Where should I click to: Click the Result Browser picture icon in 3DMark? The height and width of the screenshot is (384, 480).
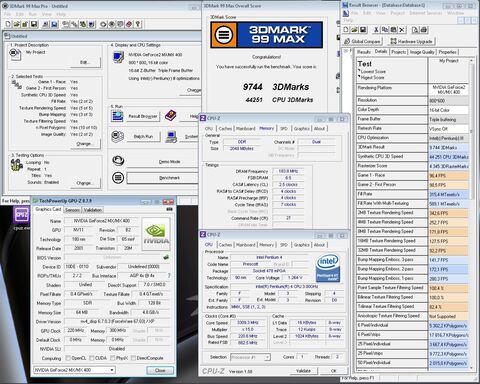point(117,116)
